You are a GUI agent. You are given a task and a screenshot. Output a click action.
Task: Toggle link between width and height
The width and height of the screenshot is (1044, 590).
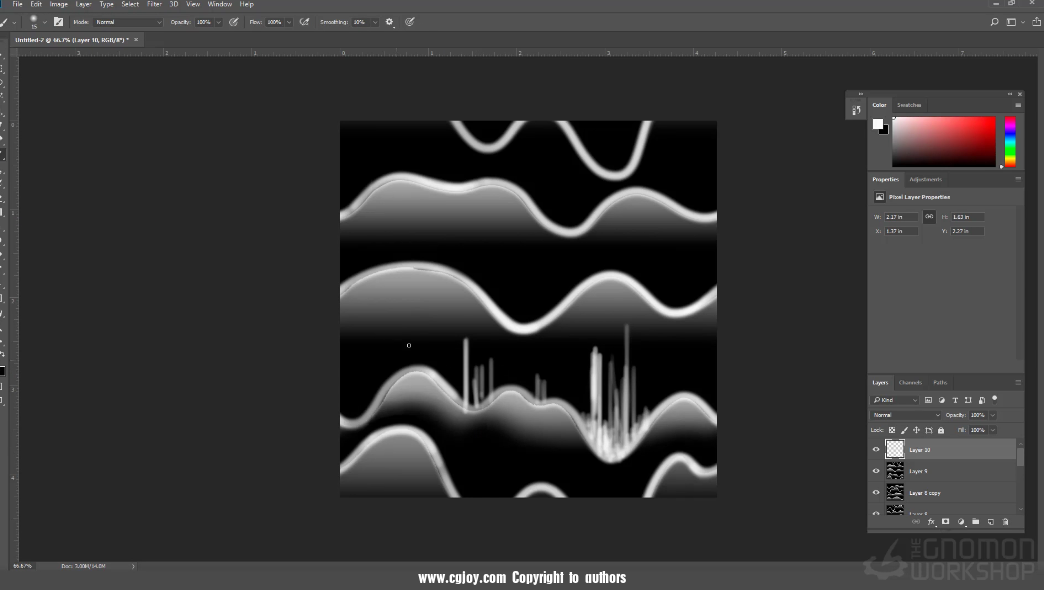click(929, 216)
